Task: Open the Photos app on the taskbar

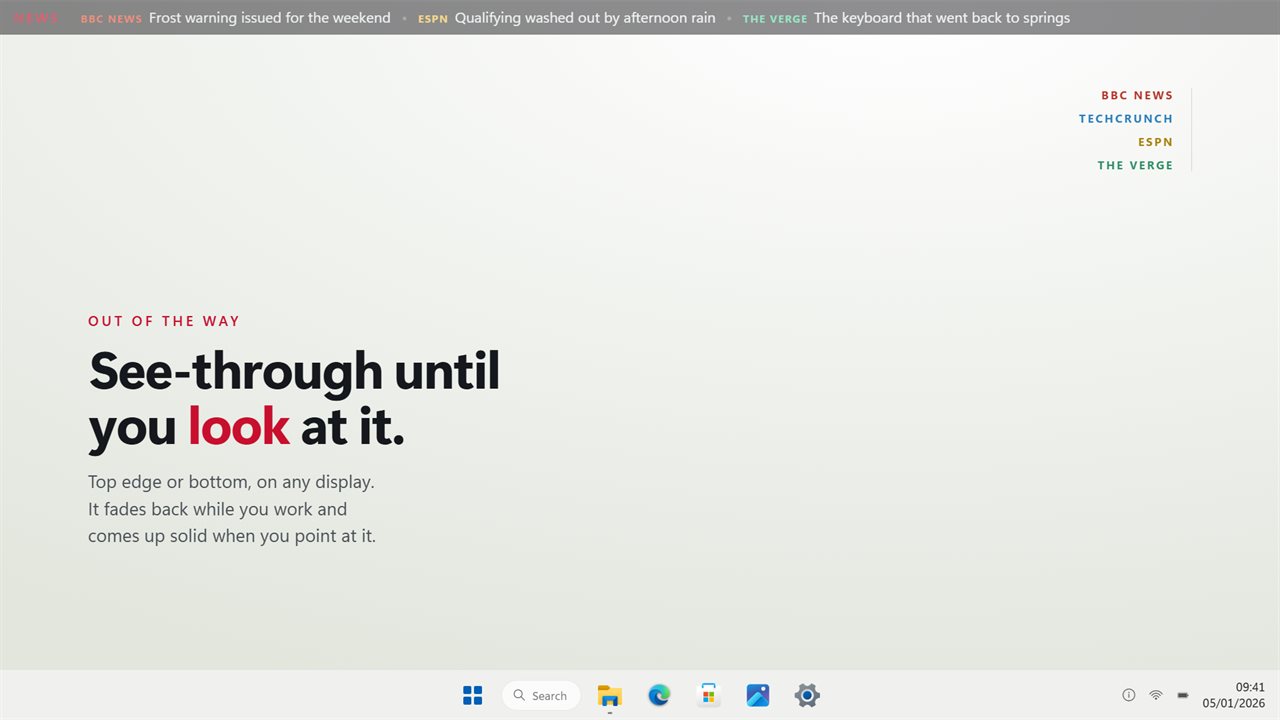Action: click(758, 695)
